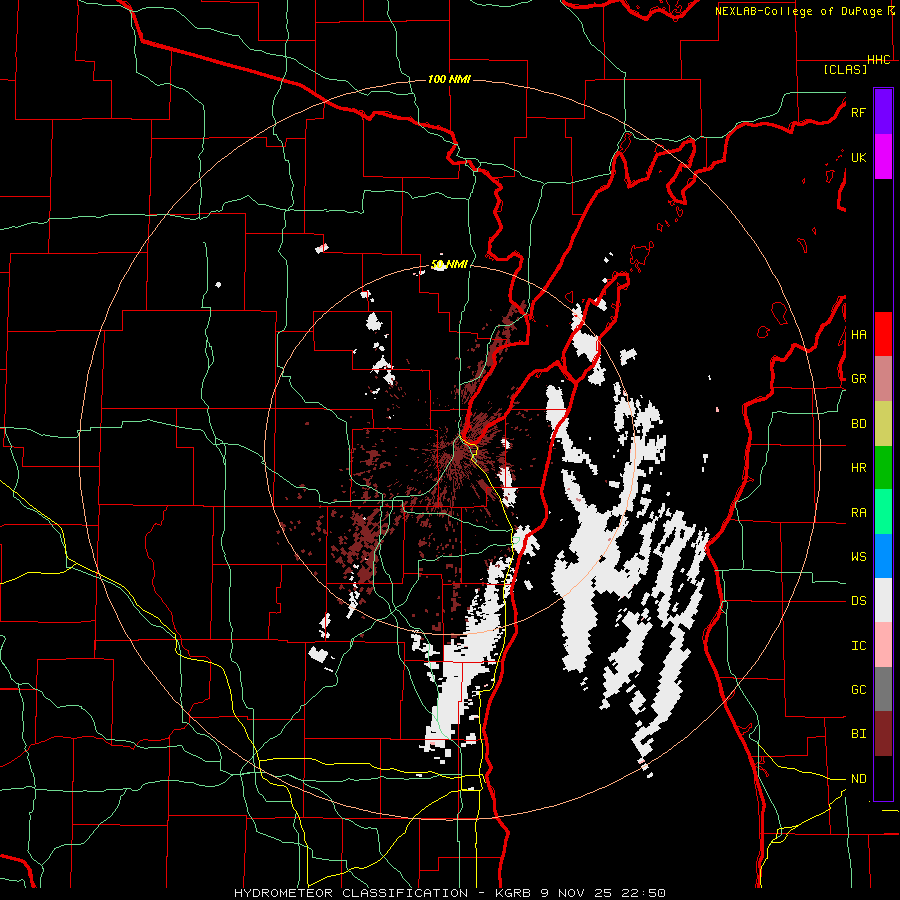
Task: Click the DS legend label
Action: [858, 601]
